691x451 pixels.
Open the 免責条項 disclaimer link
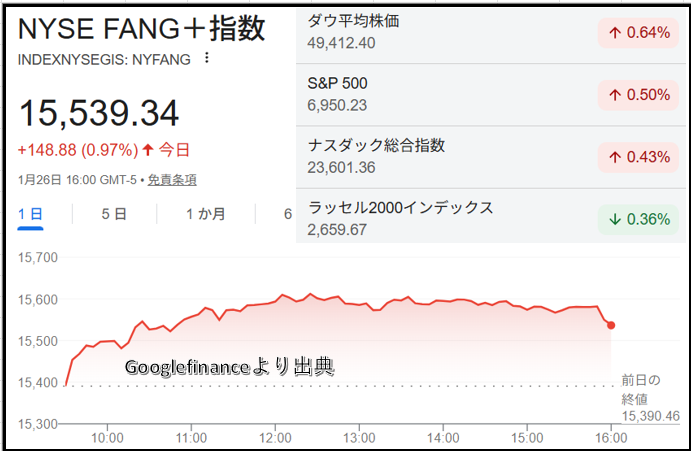pos(172,180)
